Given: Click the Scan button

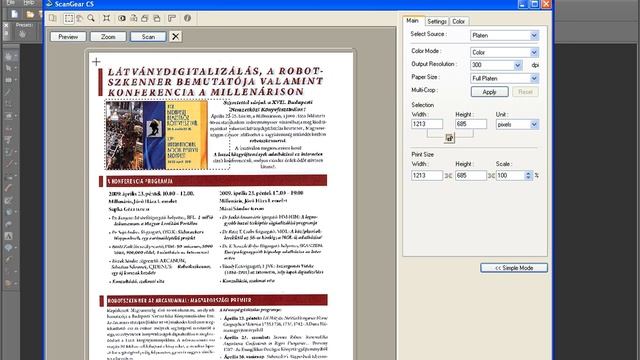Looking at the screenshot, I should [148, 37].
